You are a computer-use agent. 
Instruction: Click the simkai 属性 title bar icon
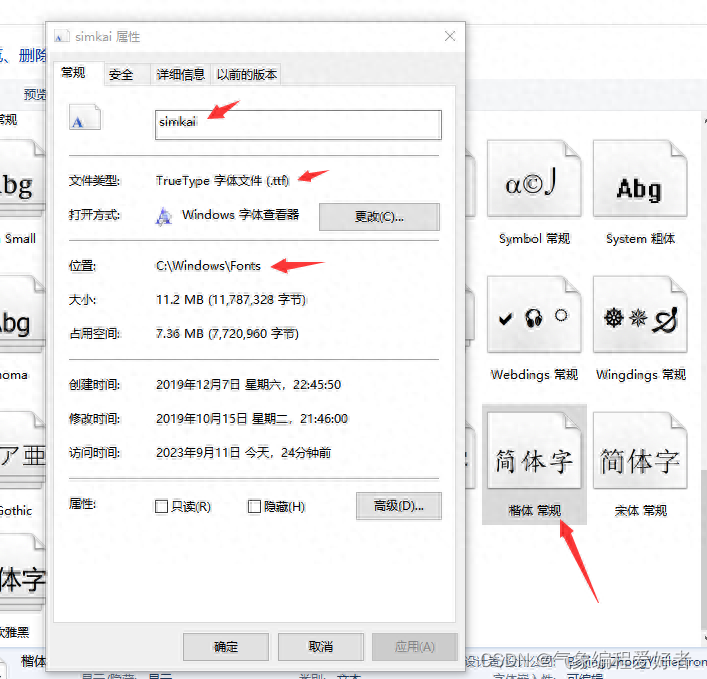62,36
